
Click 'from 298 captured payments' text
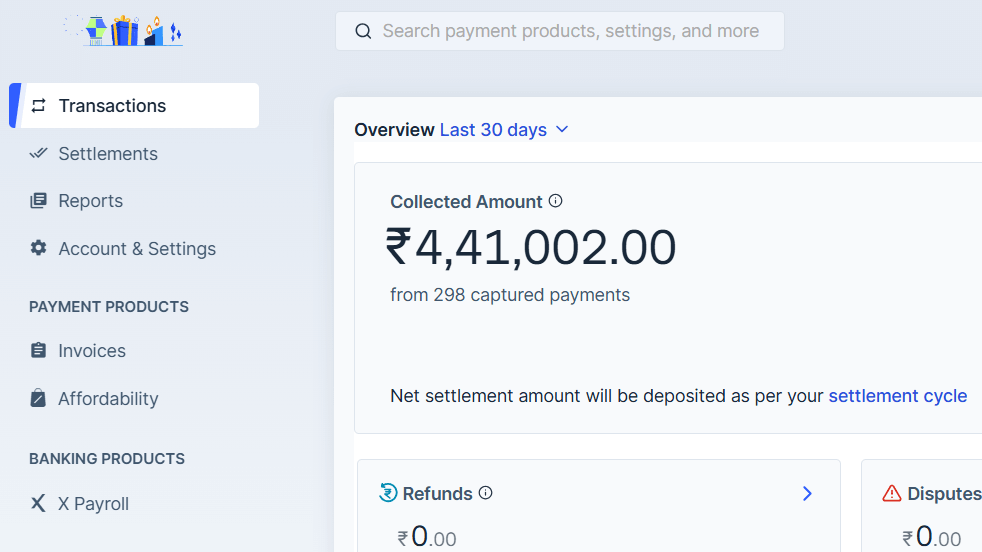click(x=510, y=295)
